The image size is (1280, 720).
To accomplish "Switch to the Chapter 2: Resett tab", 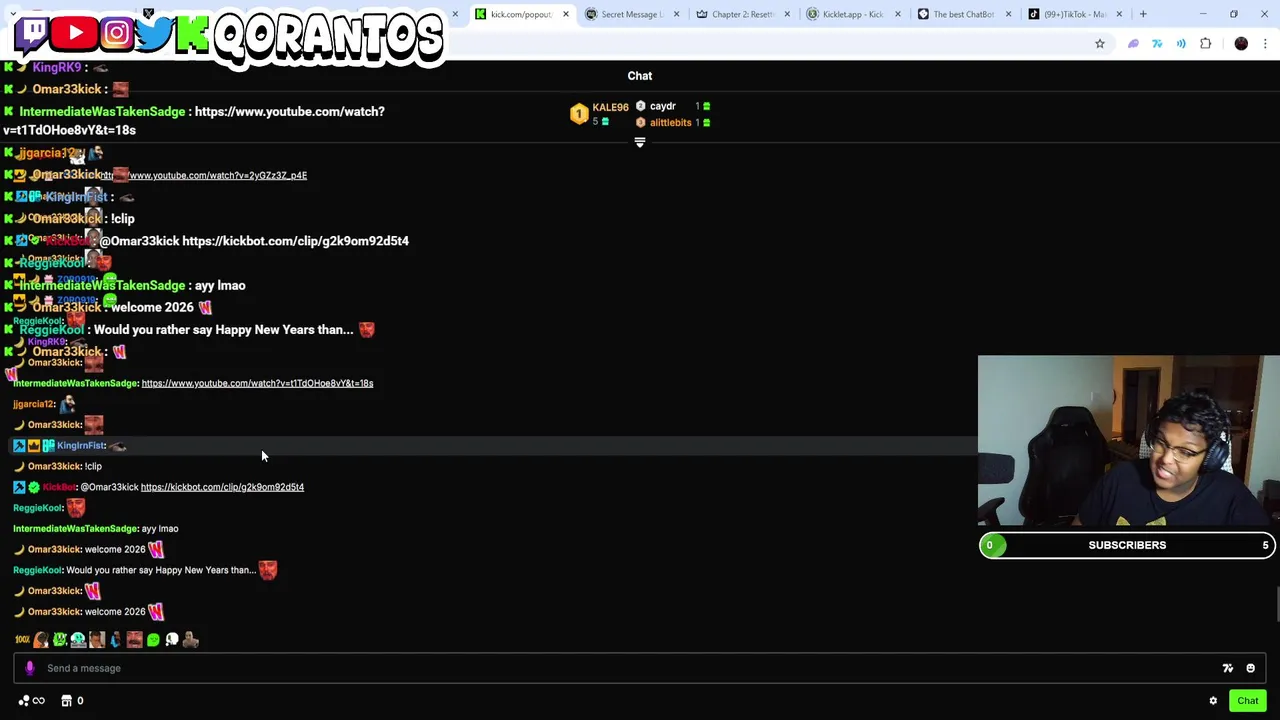I will pyautogui.click(x=742, y=14).
